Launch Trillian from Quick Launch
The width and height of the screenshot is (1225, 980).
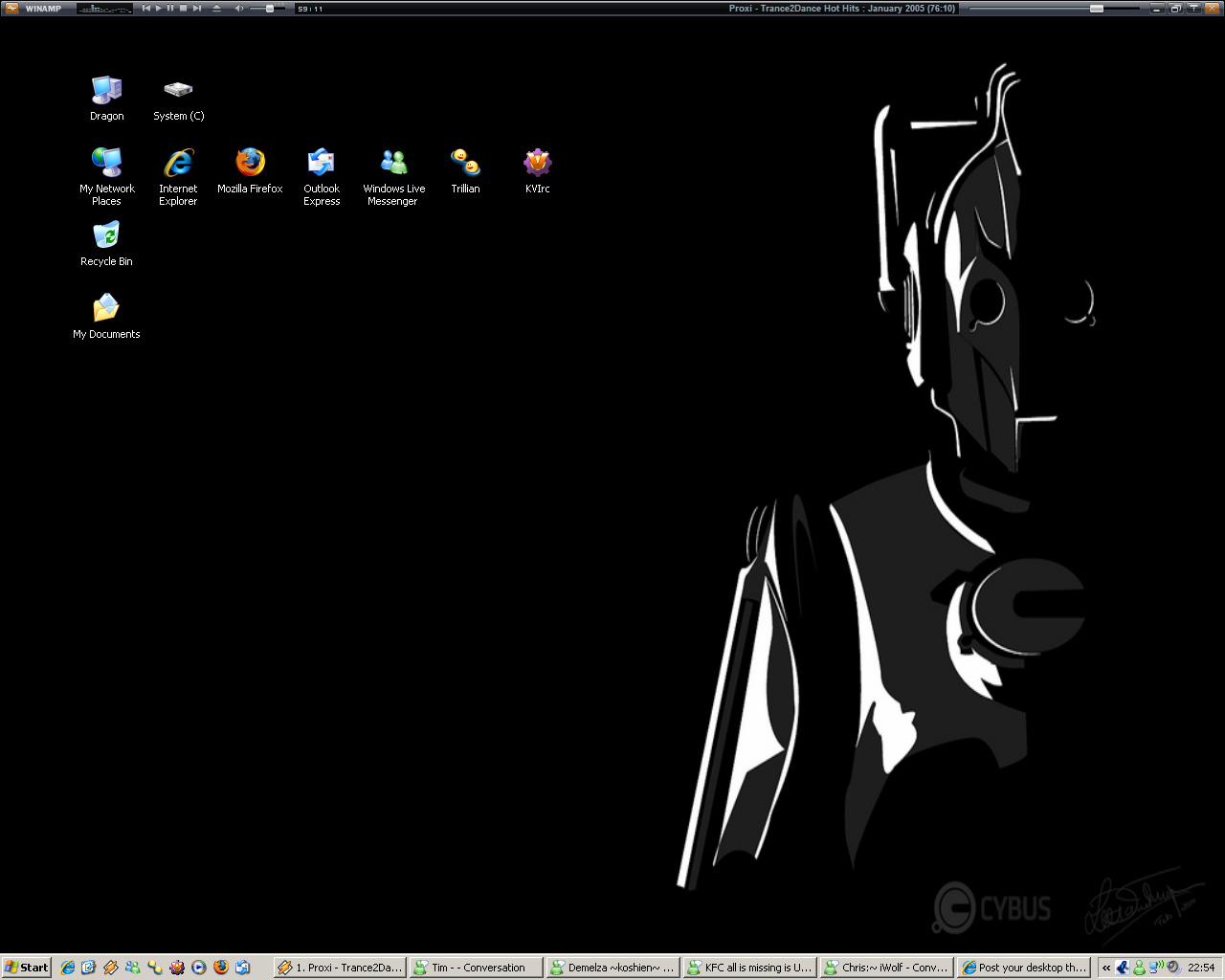[x=155, y=968]
